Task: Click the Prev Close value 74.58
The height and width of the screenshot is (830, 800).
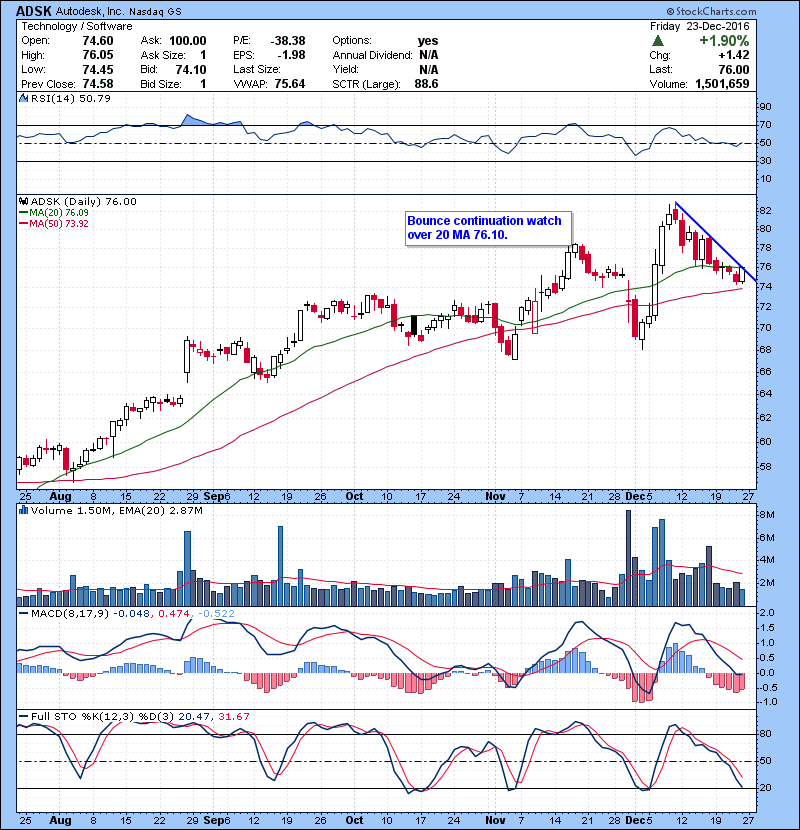Action: click(x=98, y=84)
